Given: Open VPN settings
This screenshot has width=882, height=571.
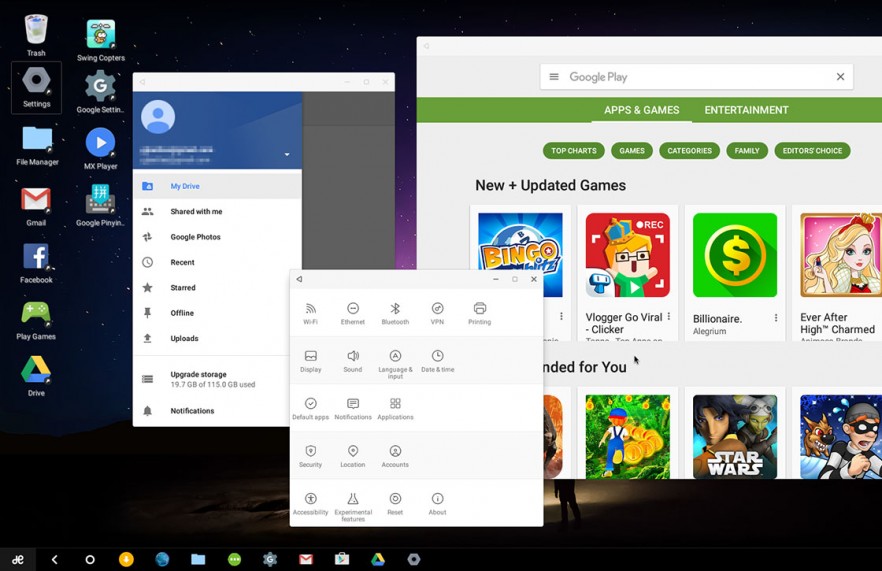Looking at the screenshot, I should point(437,313).
